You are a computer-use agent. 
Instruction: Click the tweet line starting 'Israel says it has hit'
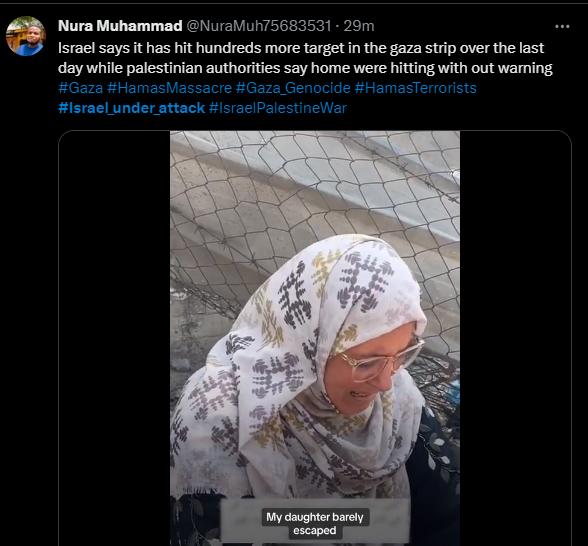301,48
